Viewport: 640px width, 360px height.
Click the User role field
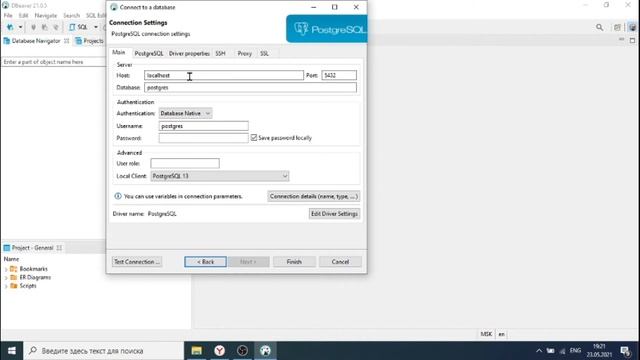coord(185,163)
